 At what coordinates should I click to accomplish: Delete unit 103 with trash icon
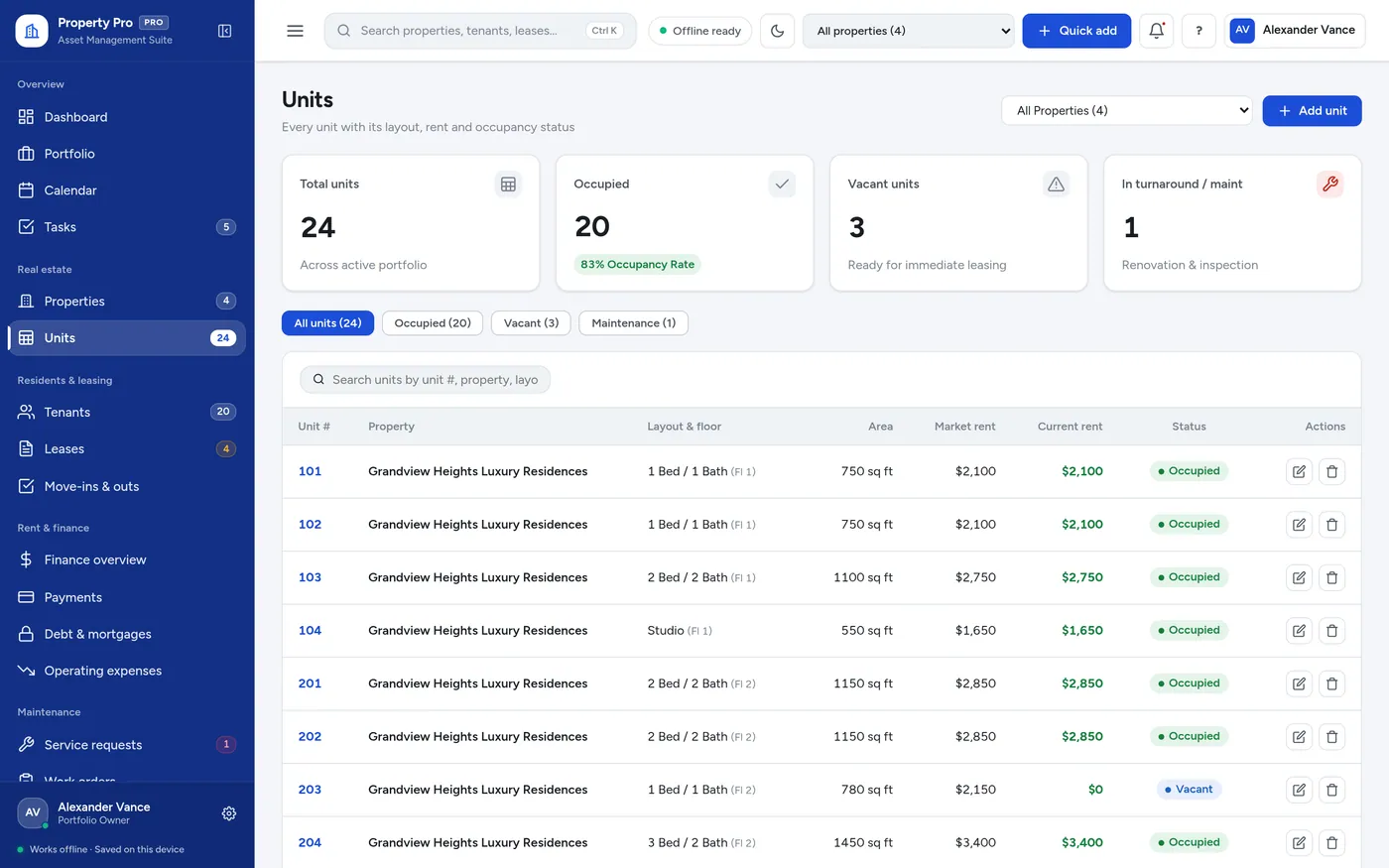click(x=1332, y=577)
